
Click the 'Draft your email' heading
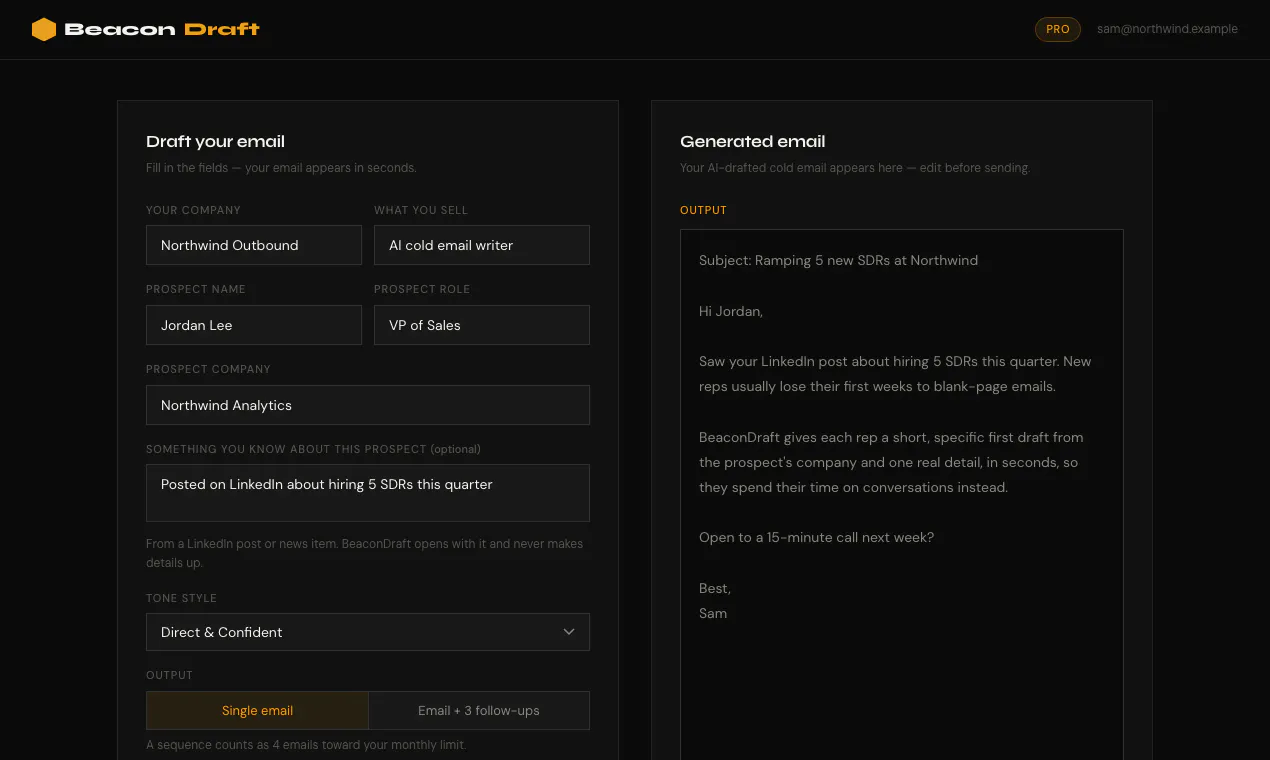(216, 141)
